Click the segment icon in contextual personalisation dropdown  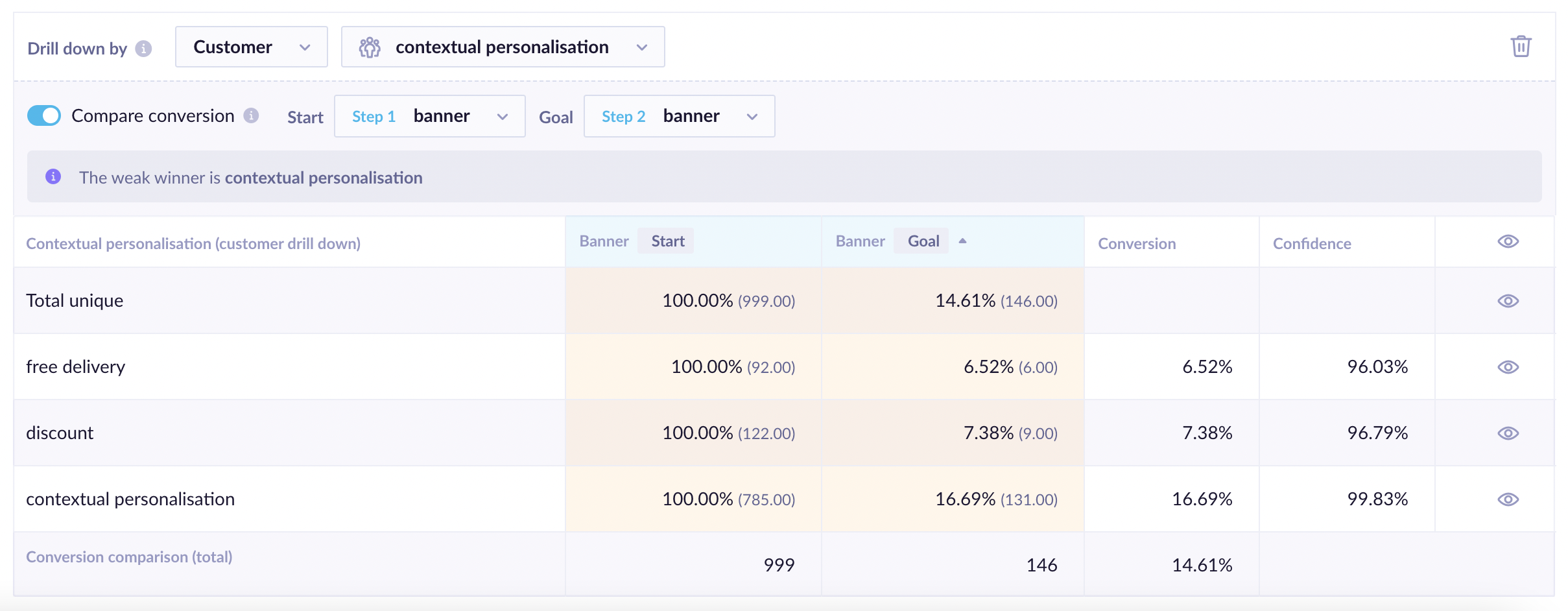370,47
